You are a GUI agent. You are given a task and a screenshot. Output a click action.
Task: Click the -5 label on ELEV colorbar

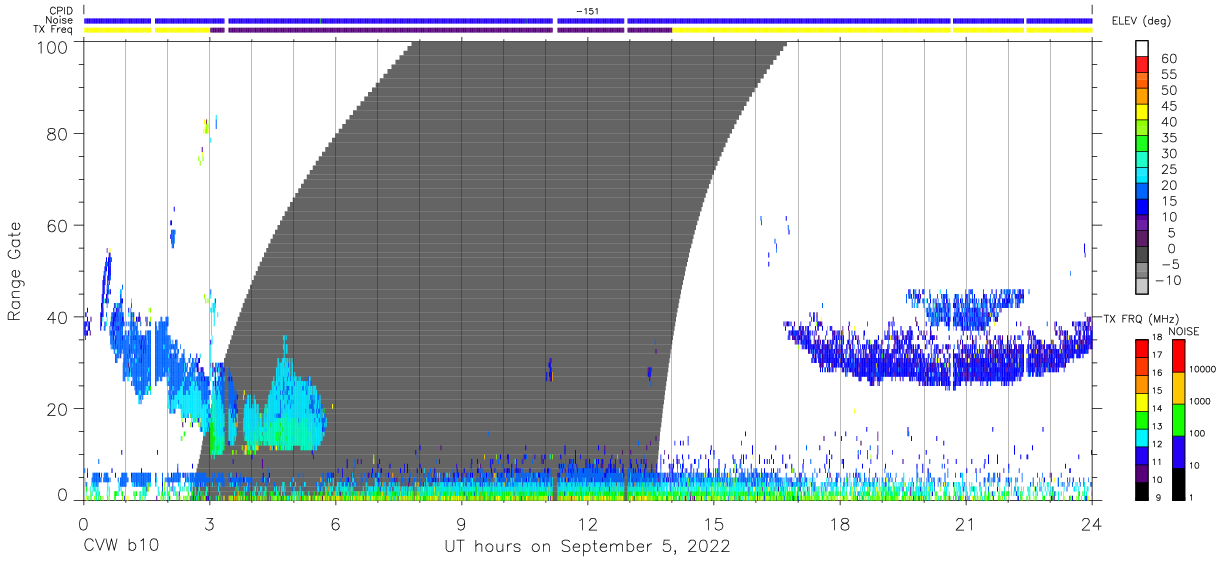[1169, 264]
